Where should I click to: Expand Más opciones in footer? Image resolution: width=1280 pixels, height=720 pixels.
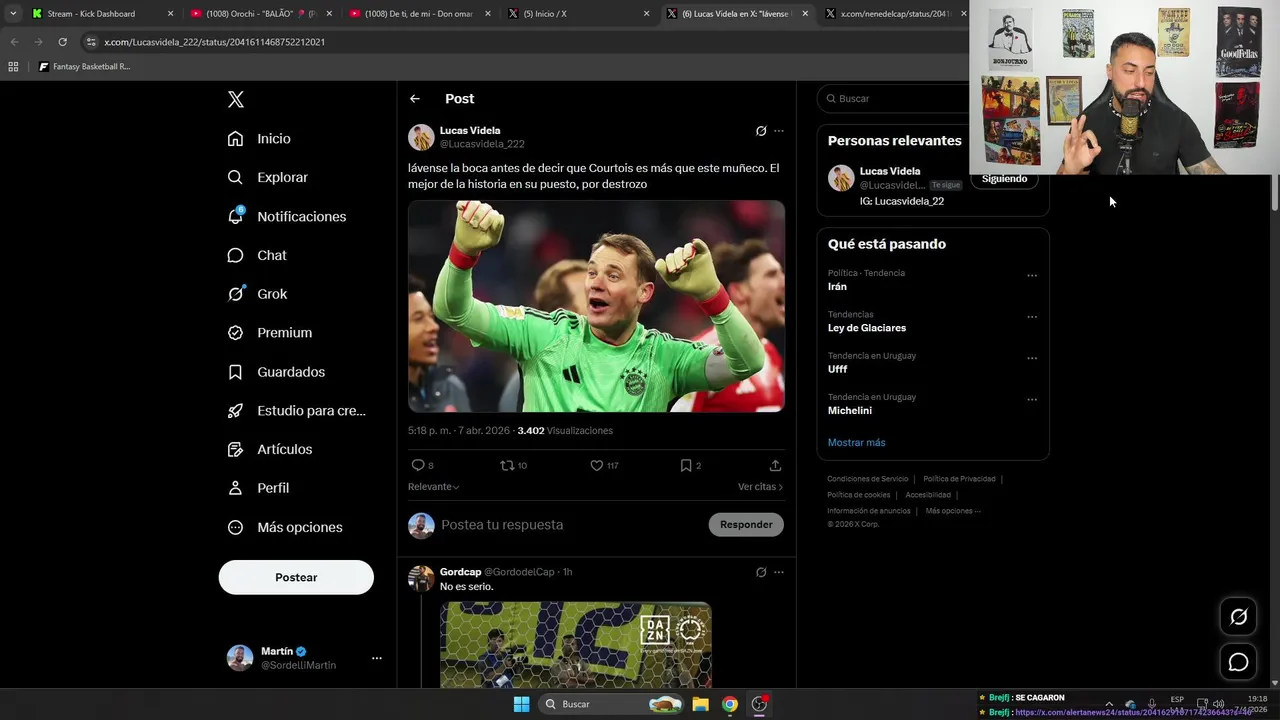(953, 511)
